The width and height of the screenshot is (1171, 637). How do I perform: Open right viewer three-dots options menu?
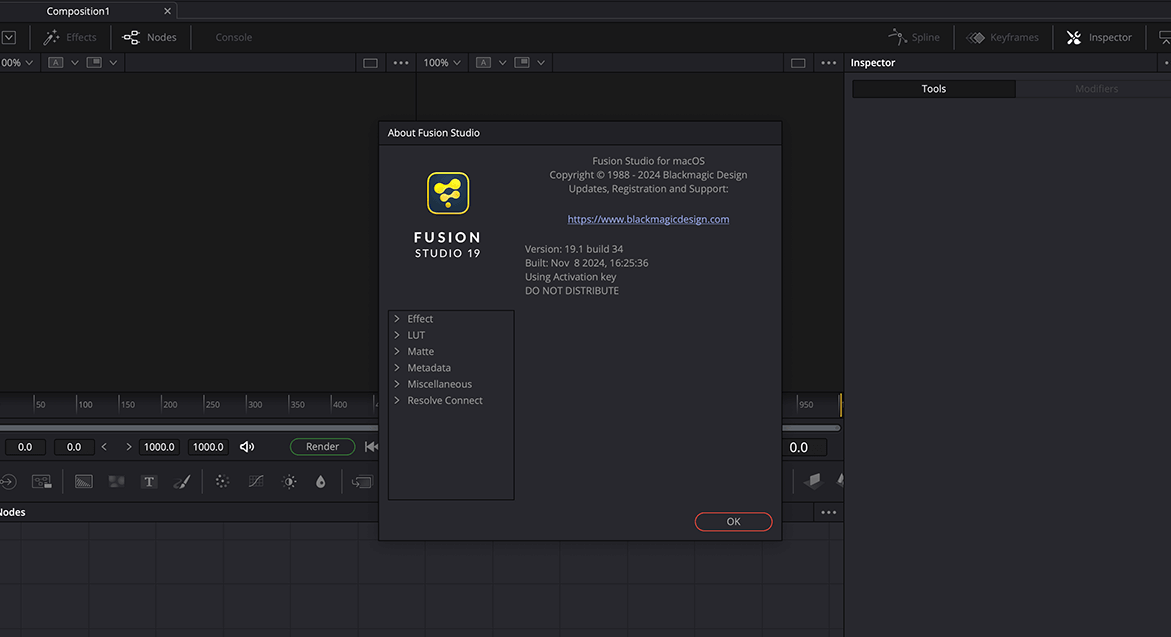tap(829, 63)
